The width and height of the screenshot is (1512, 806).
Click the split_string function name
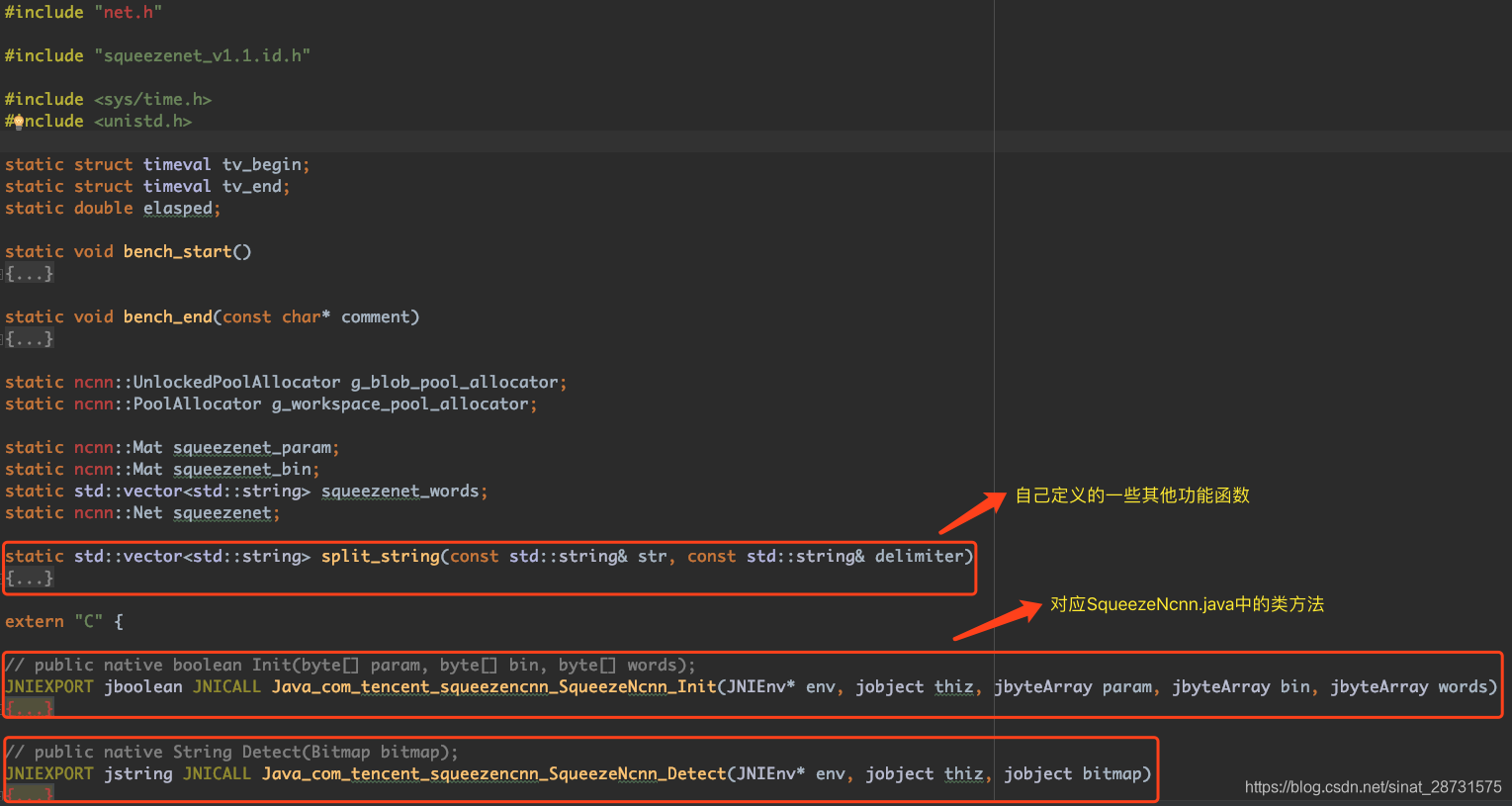tap(381, 556)
